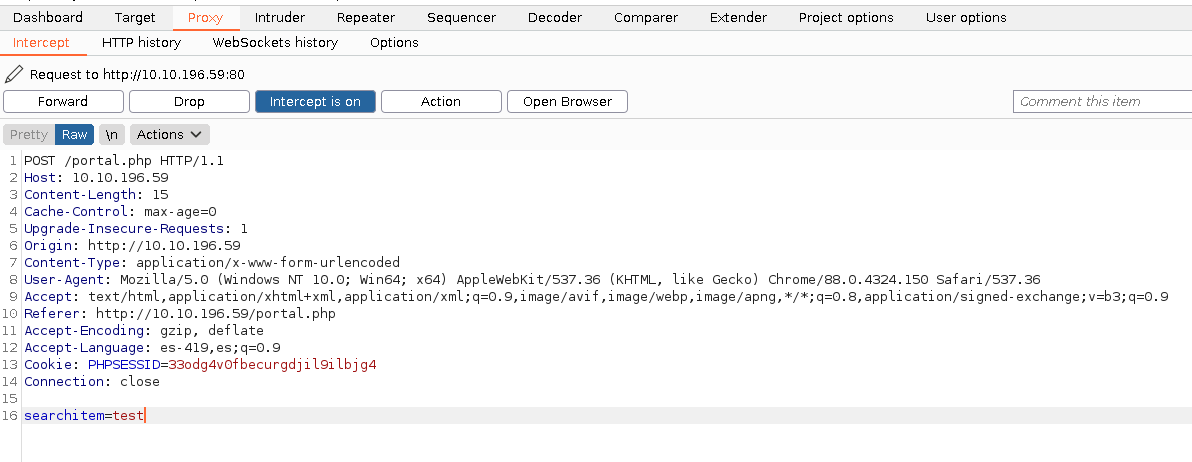This screenshot has width=1192, height=462.
Task: Click the User-Agent header line
Action: coord(532,280)
